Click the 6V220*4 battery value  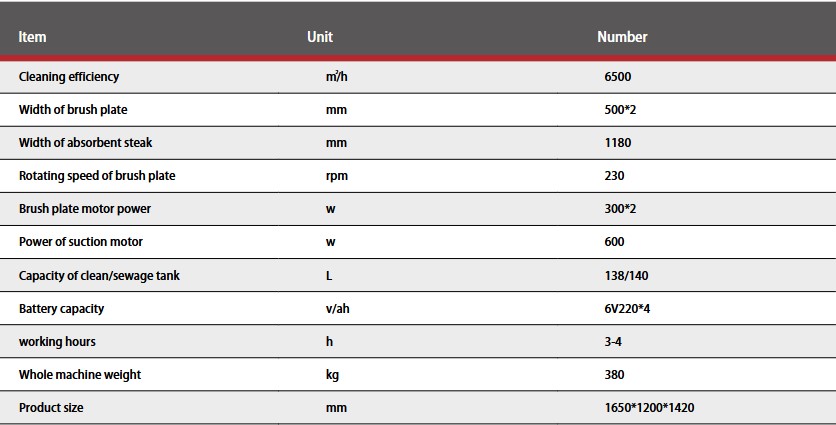click(x=627, y=309)
